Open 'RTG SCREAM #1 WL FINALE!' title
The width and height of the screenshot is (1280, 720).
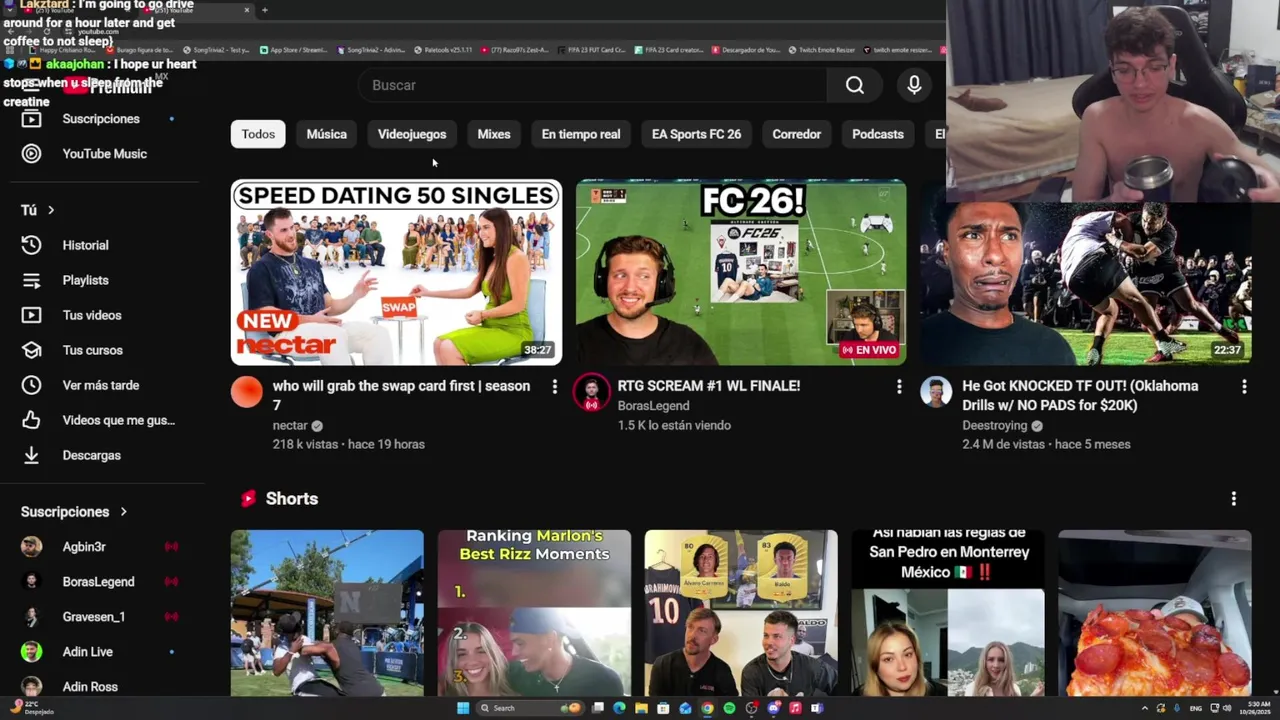point(708,386)
